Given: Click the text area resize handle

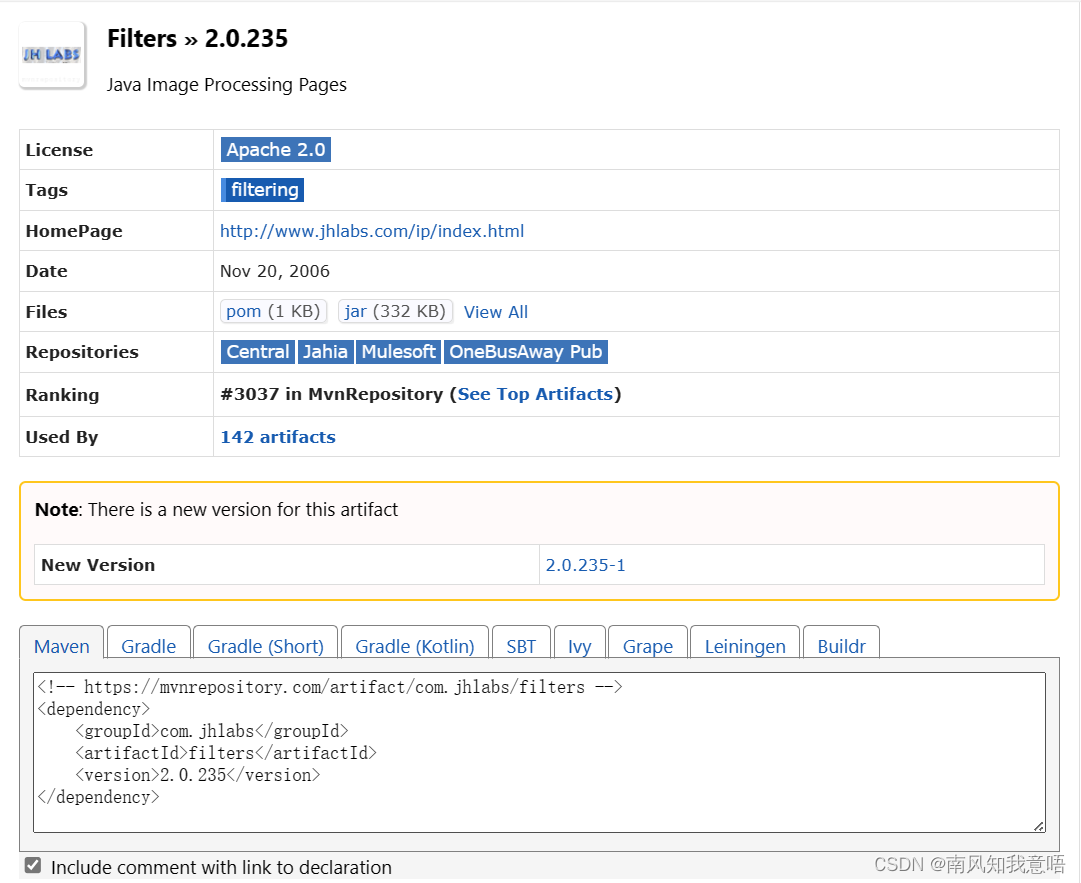Looking at the screenshot, I should (1039, 826).
